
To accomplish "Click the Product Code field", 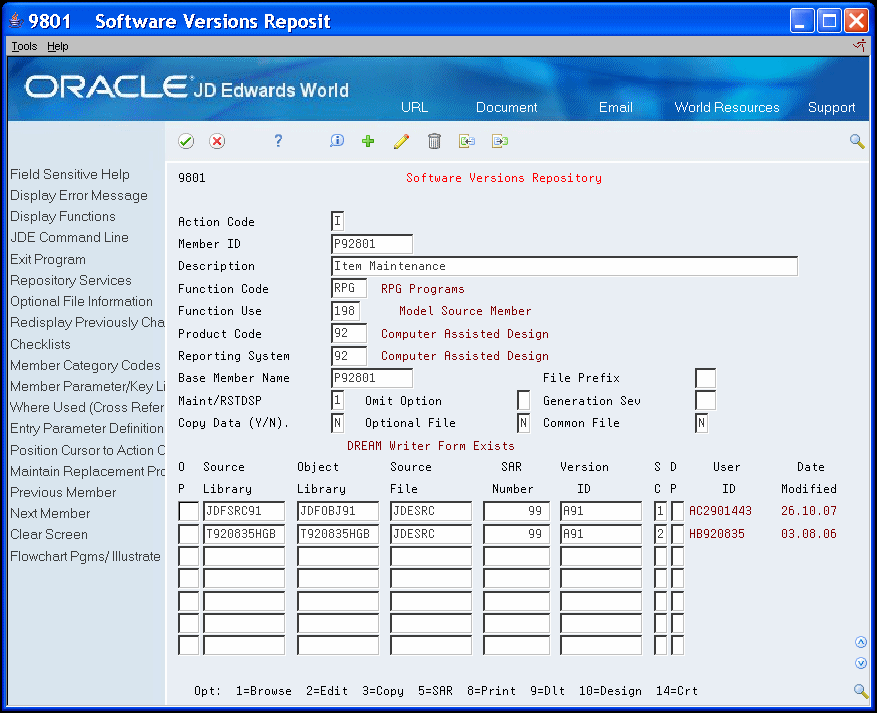I will click(x=349, y=333).
